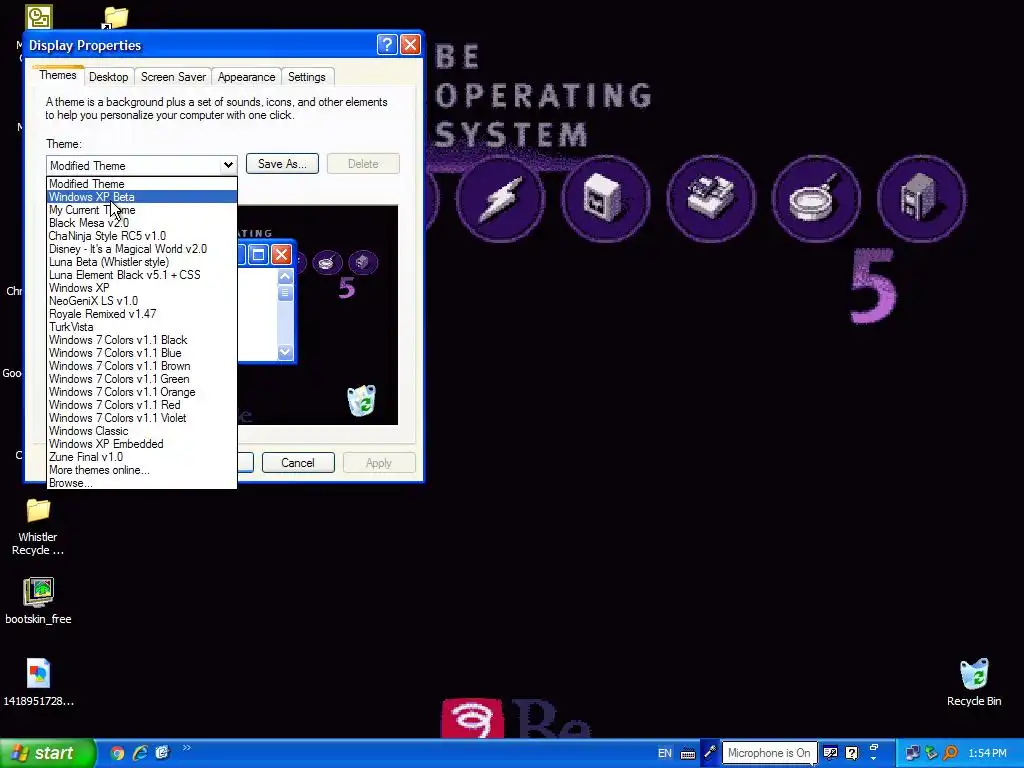Choose Windows 7 Colors v1.1 Red
This screenshot has height=768, width=1024.
click(x=142, y=405)
